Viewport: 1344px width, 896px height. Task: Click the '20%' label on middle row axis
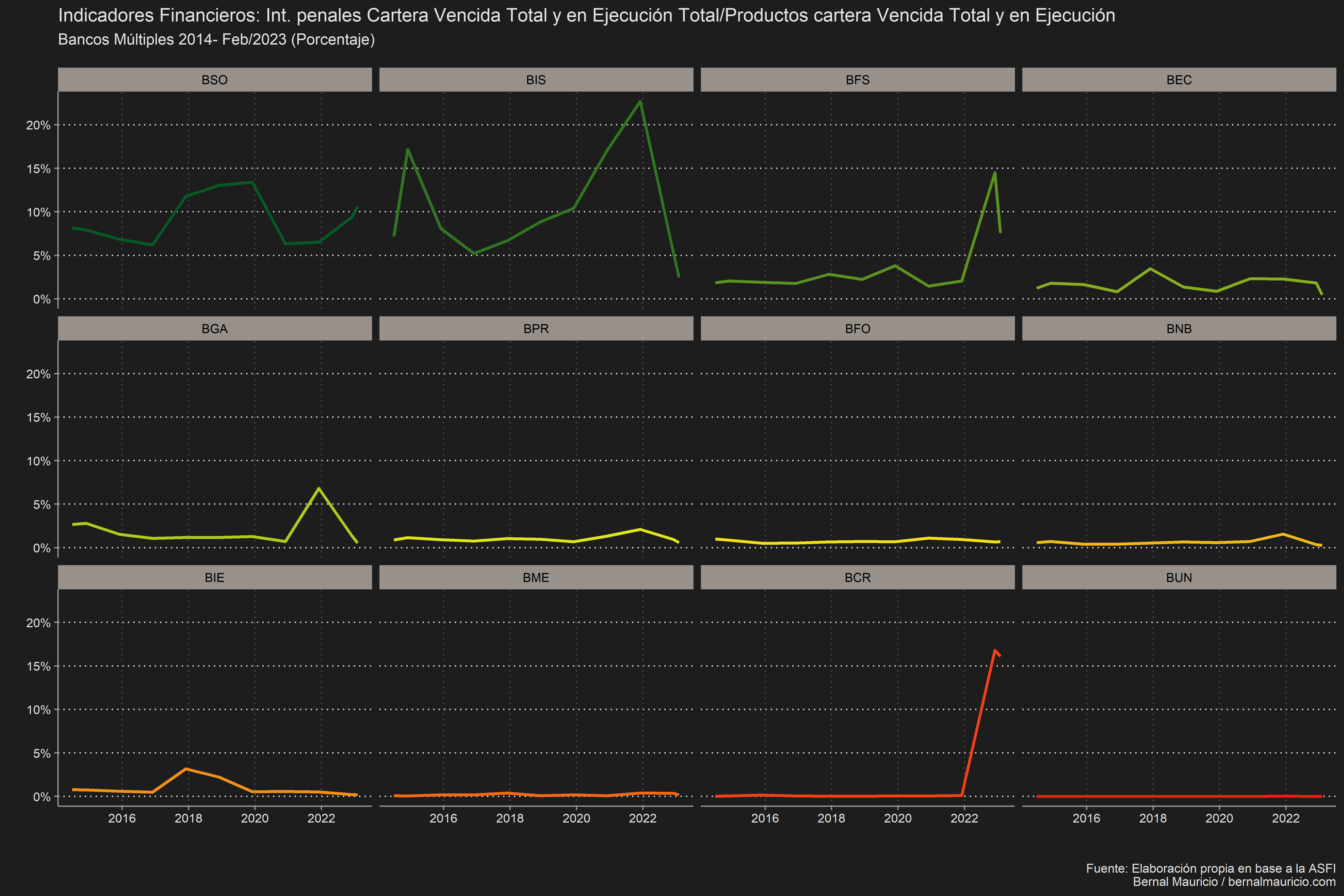tap(38, 374)
